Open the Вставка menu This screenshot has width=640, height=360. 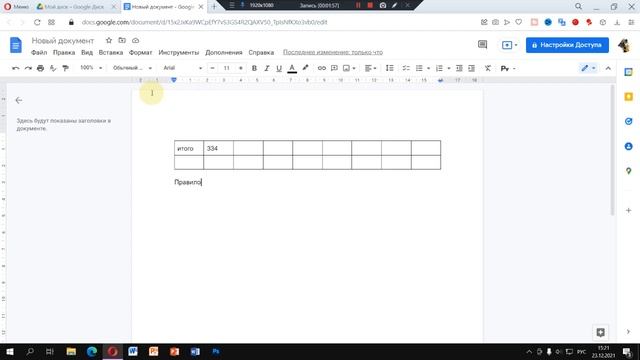tap(111, 52)
